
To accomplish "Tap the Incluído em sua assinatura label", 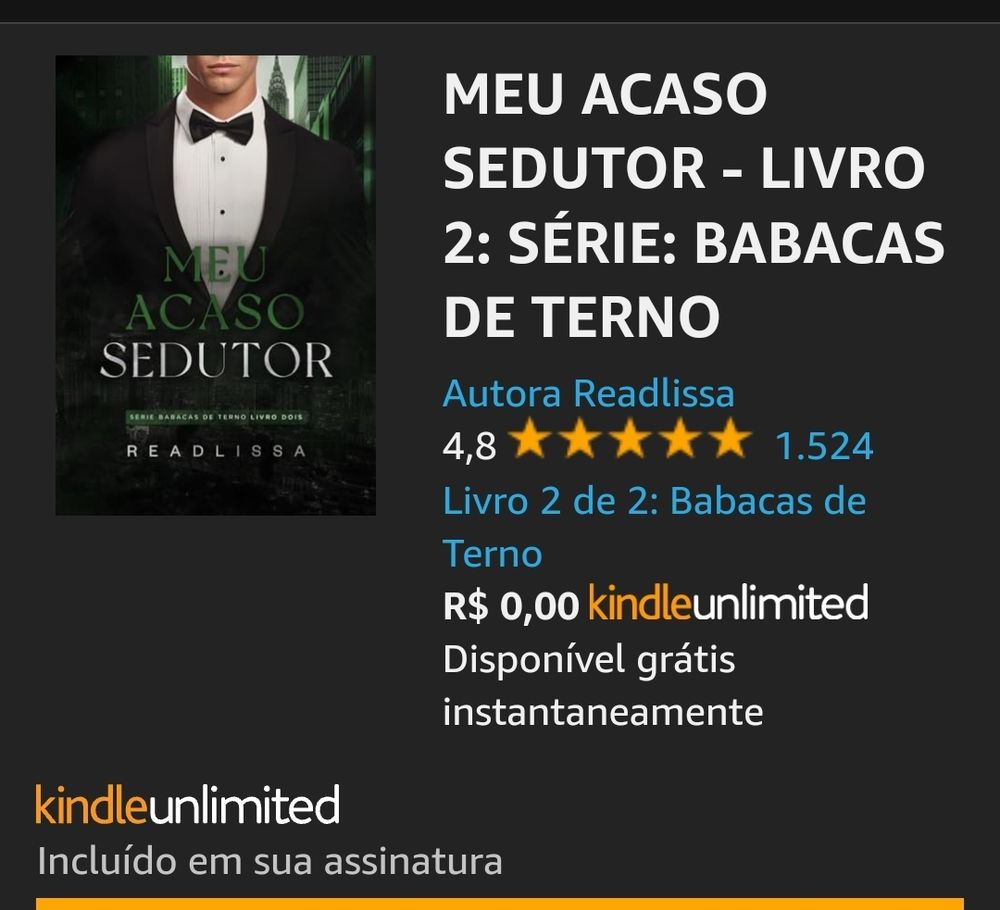I will click(270, 862).
